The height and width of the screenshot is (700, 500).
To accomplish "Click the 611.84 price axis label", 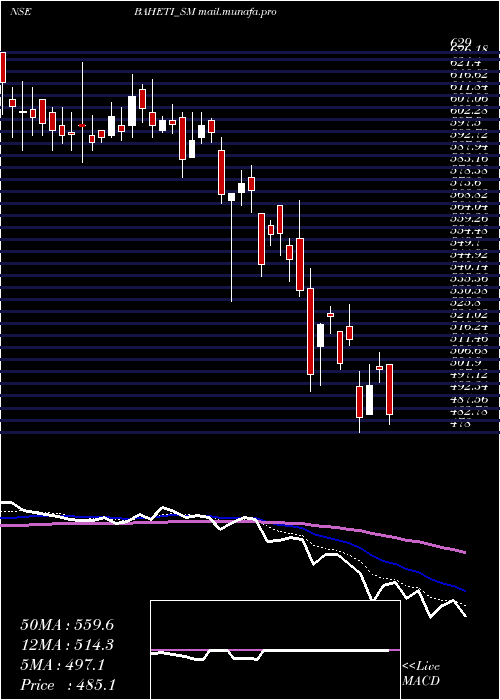I will [x=469, y=87].
